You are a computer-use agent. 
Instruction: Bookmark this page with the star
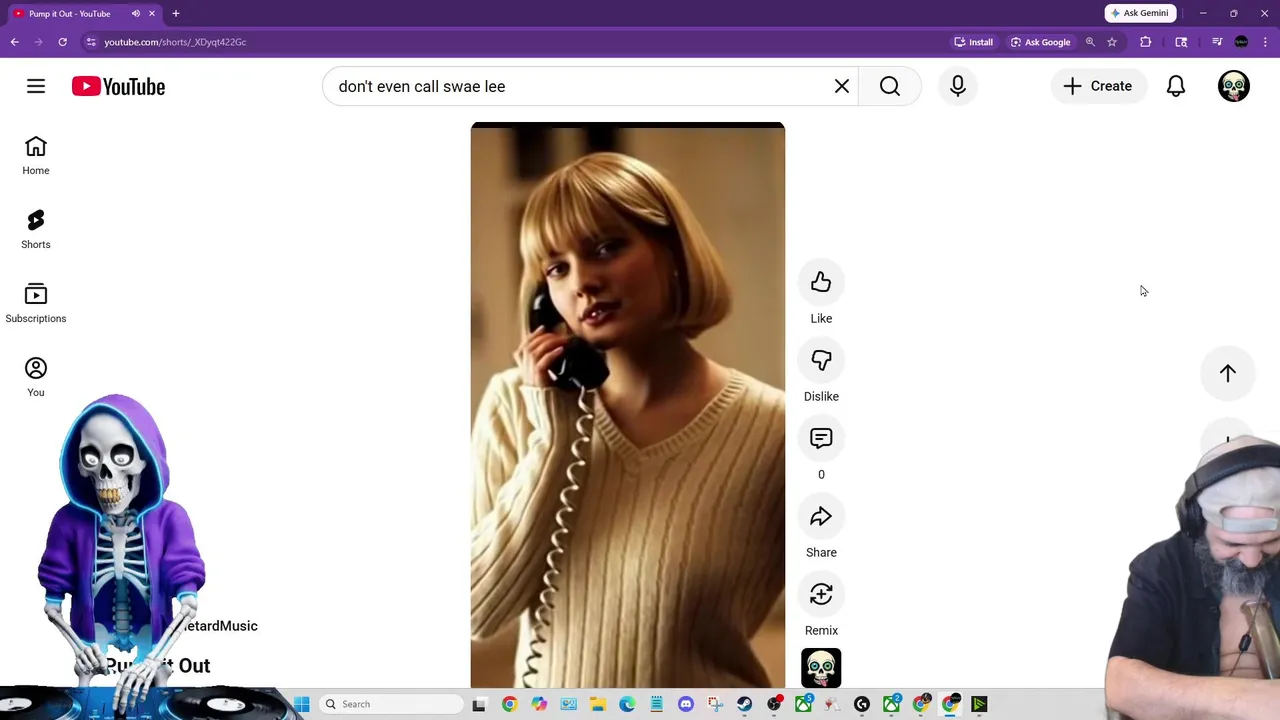pyautogui.click(x=1112, y=42)
